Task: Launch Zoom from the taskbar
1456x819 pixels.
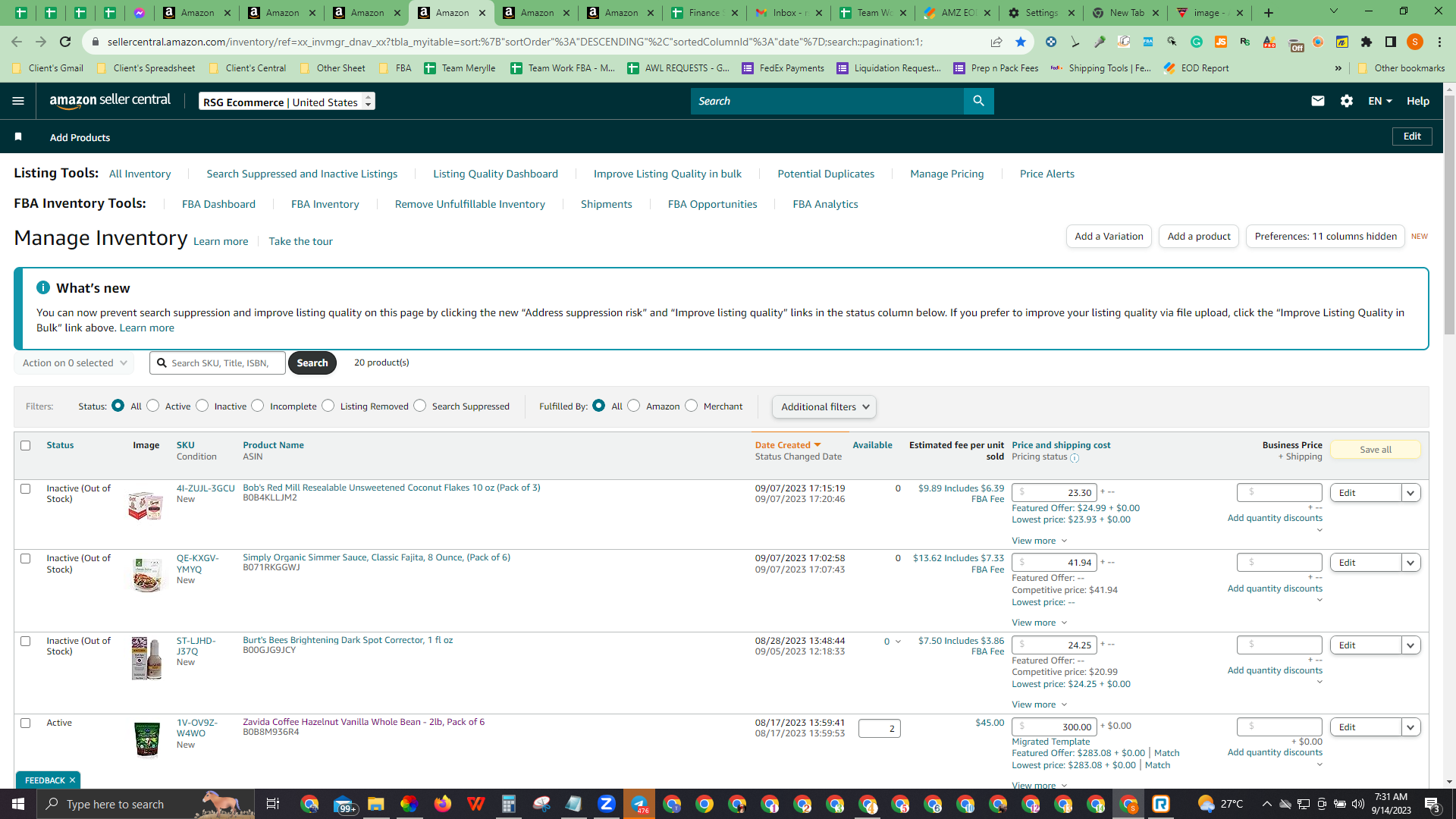Action: pyautogui.click(x=606, y=804)
